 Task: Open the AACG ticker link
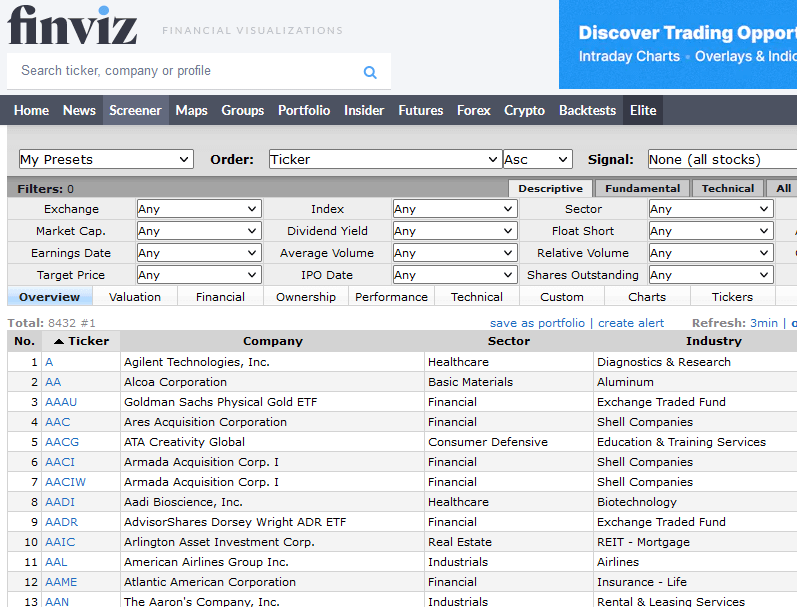tap(62, 442)
